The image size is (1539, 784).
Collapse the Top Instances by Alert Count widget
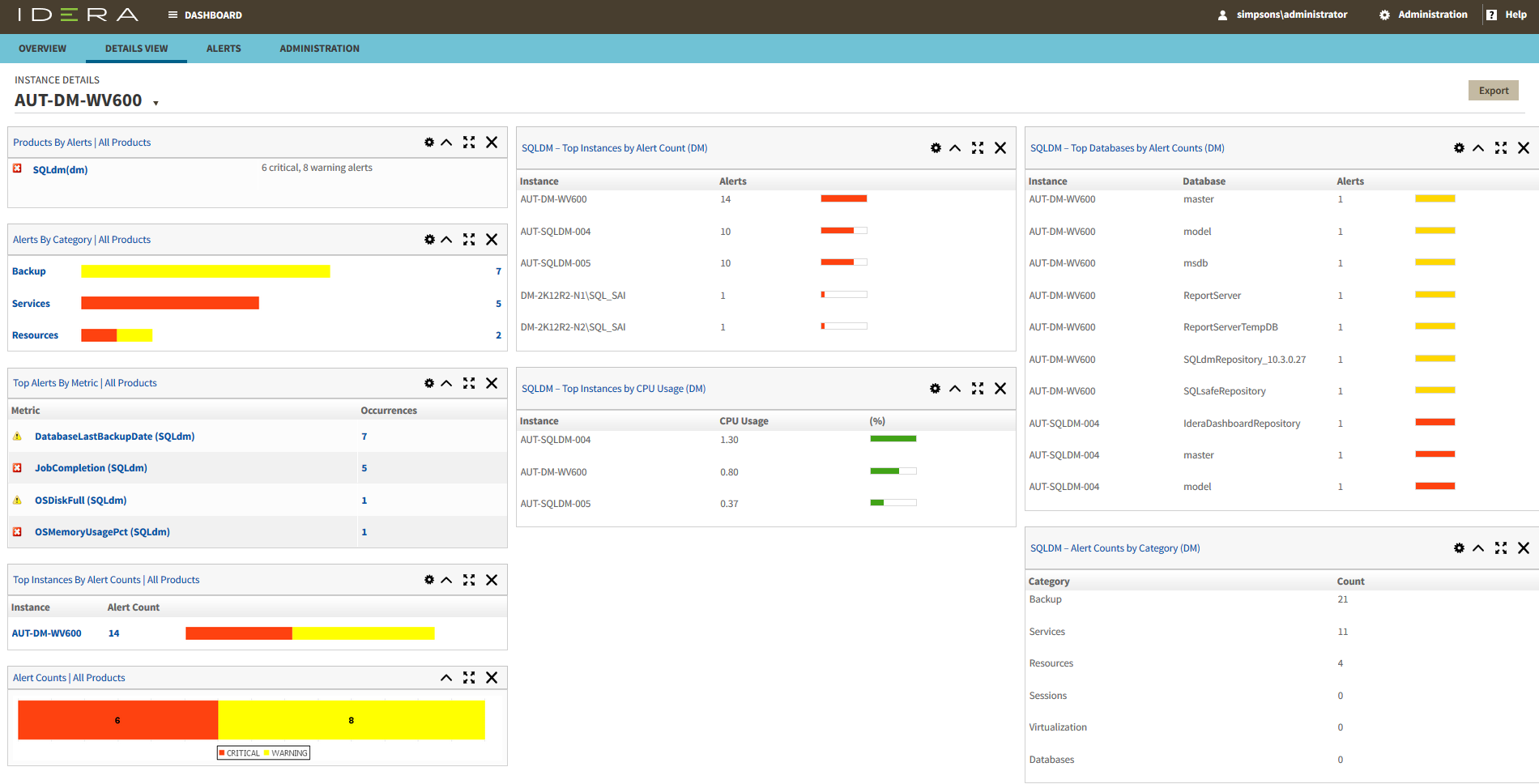click(955, 148)
